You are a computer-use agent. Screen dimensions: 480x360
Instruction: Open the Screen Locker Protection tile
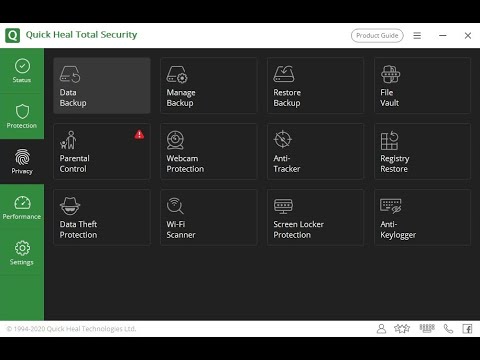coord(315,217)
